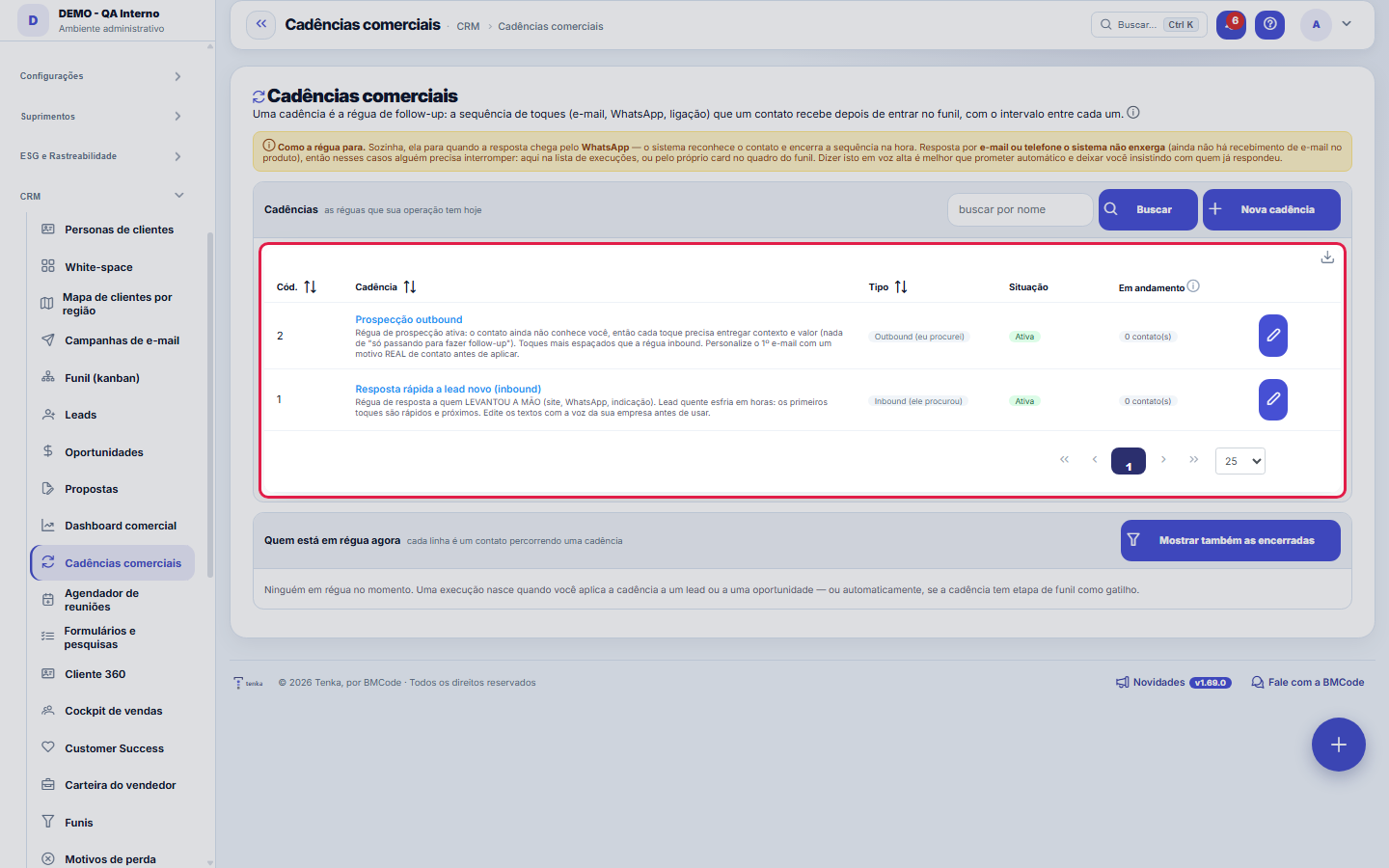
Task: Edit the Resposta rápida a lead novo cadence
Action: pos(1273,399)
